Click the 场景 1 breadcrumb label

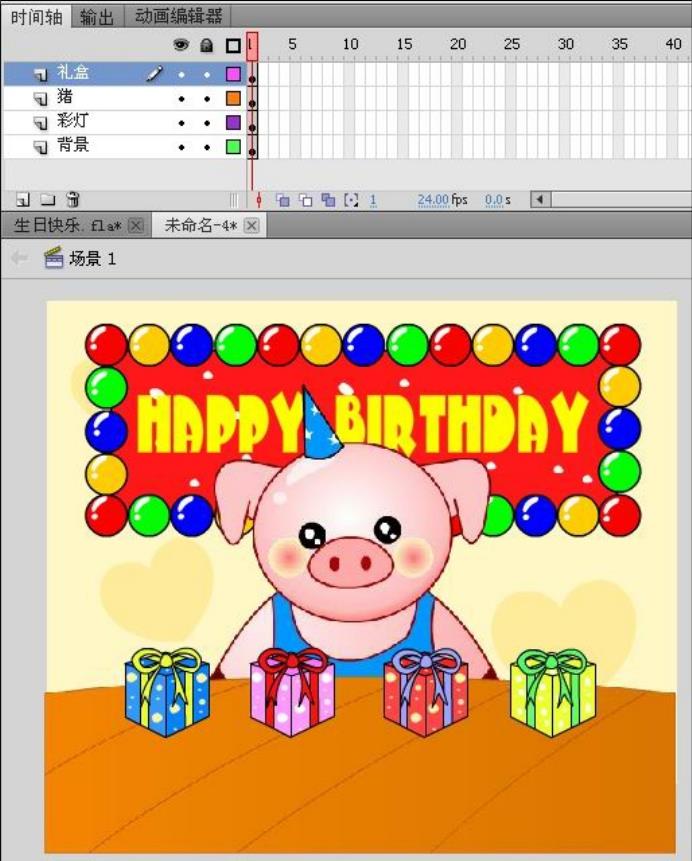[92, 258]
